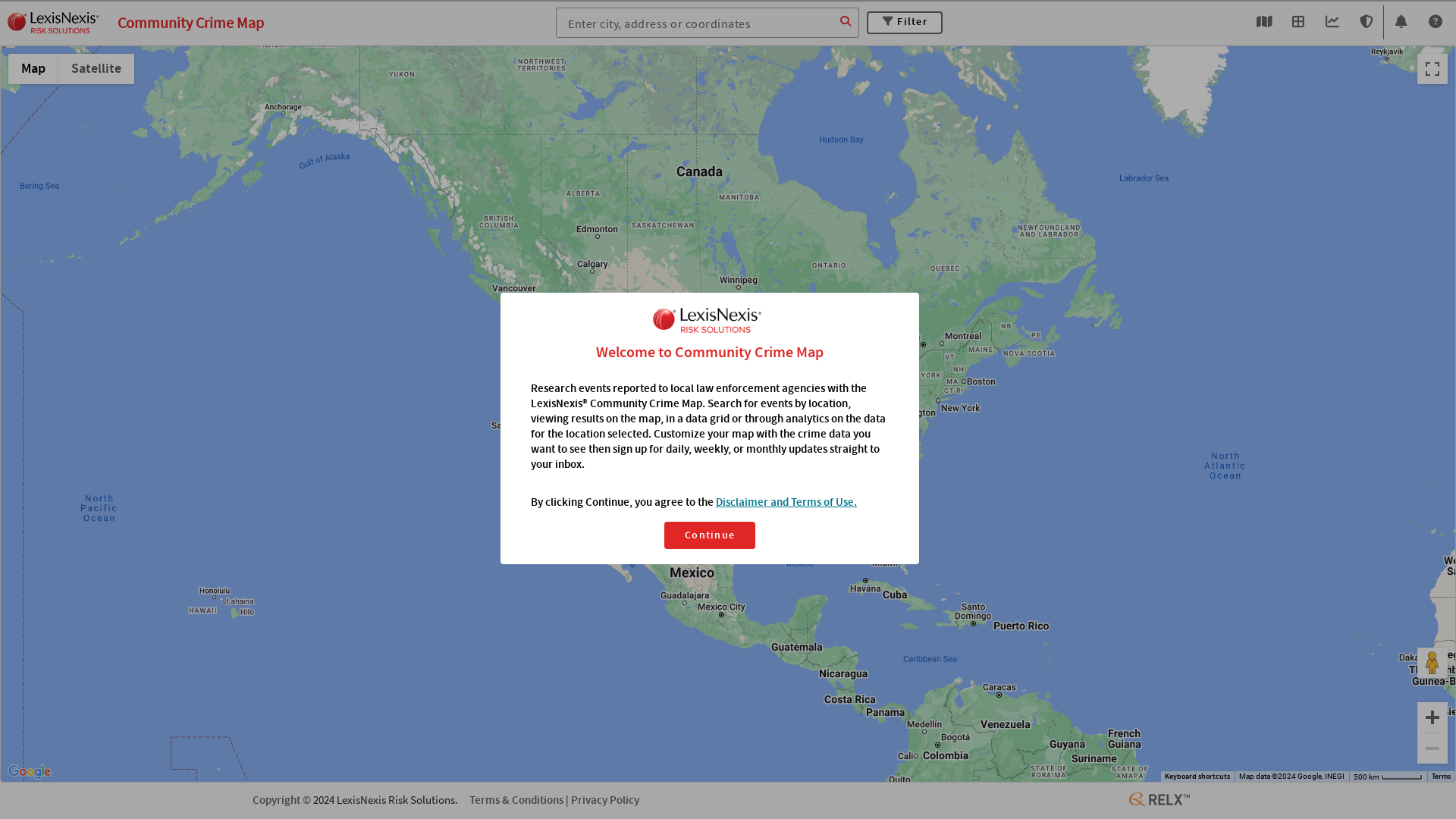Open the Filter options
Image resolution: width=1456 pixels, height=819 pixels.
[x=904, y=23]
